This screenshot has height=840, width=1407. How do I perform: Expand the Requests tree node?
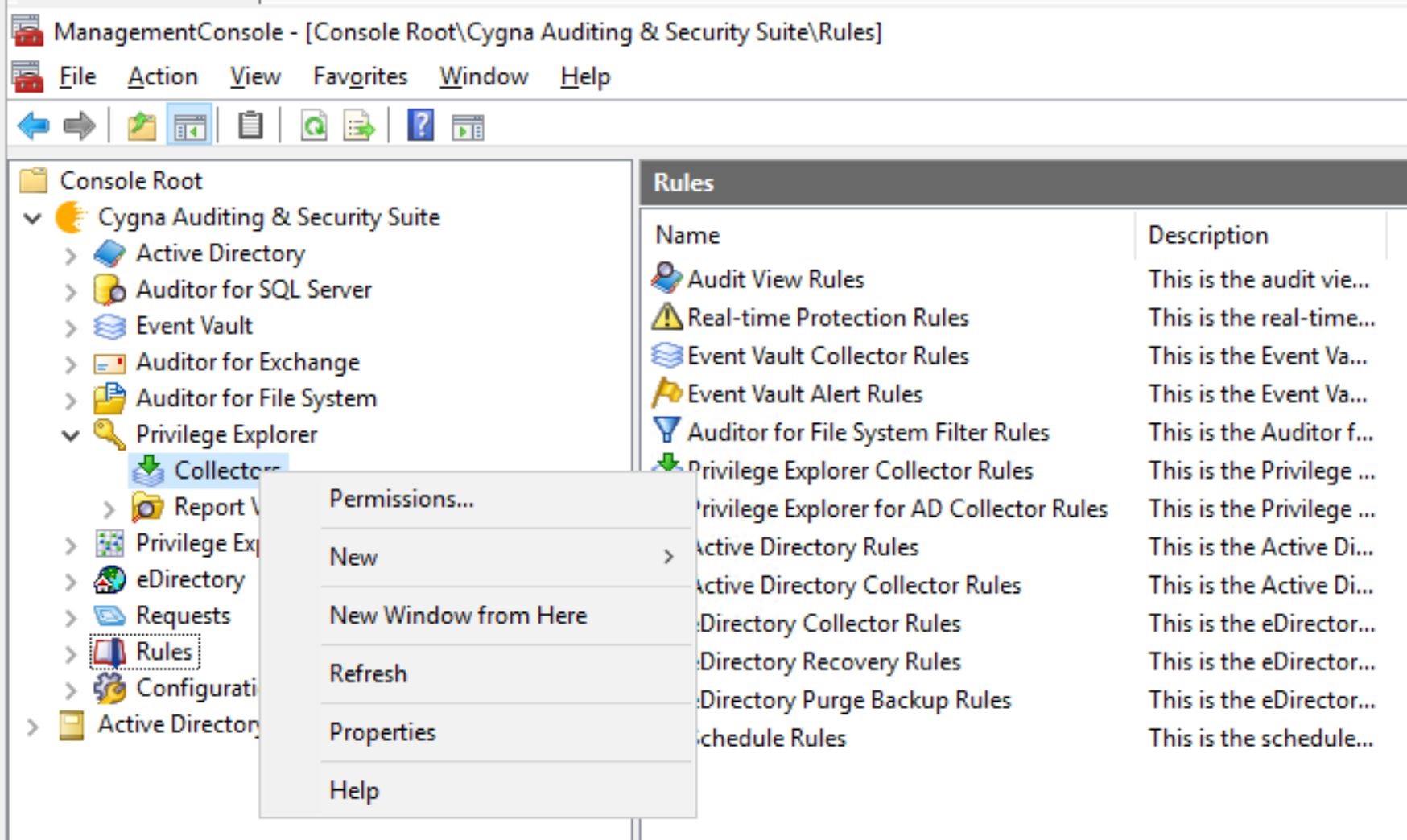pos(71,617)
